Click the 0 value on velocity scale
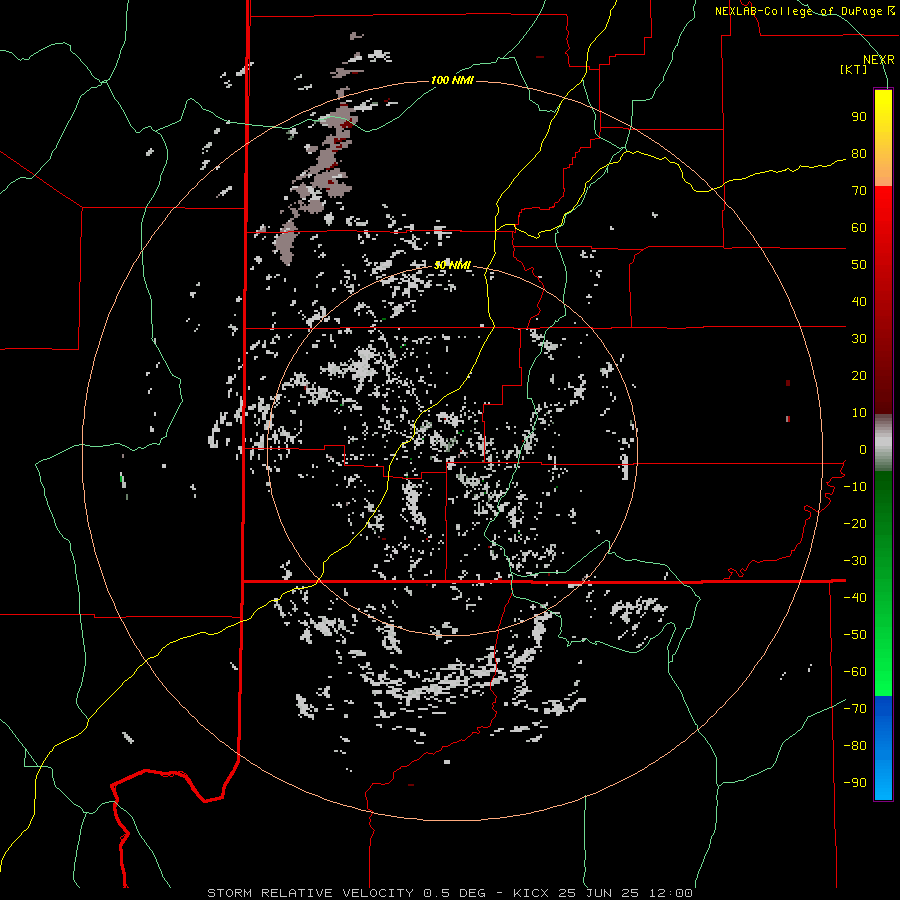Viewport: 900px width, 900px height. pos(863,449)
